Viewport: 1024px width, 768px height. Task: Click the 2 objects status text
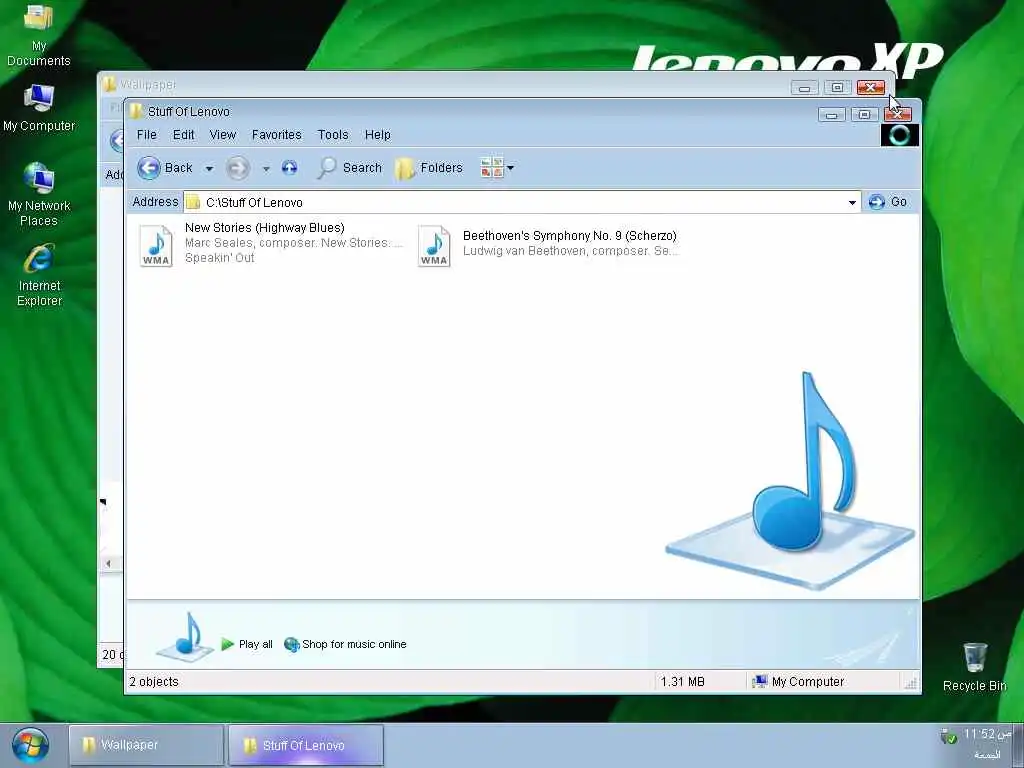(x=154, y=682)
